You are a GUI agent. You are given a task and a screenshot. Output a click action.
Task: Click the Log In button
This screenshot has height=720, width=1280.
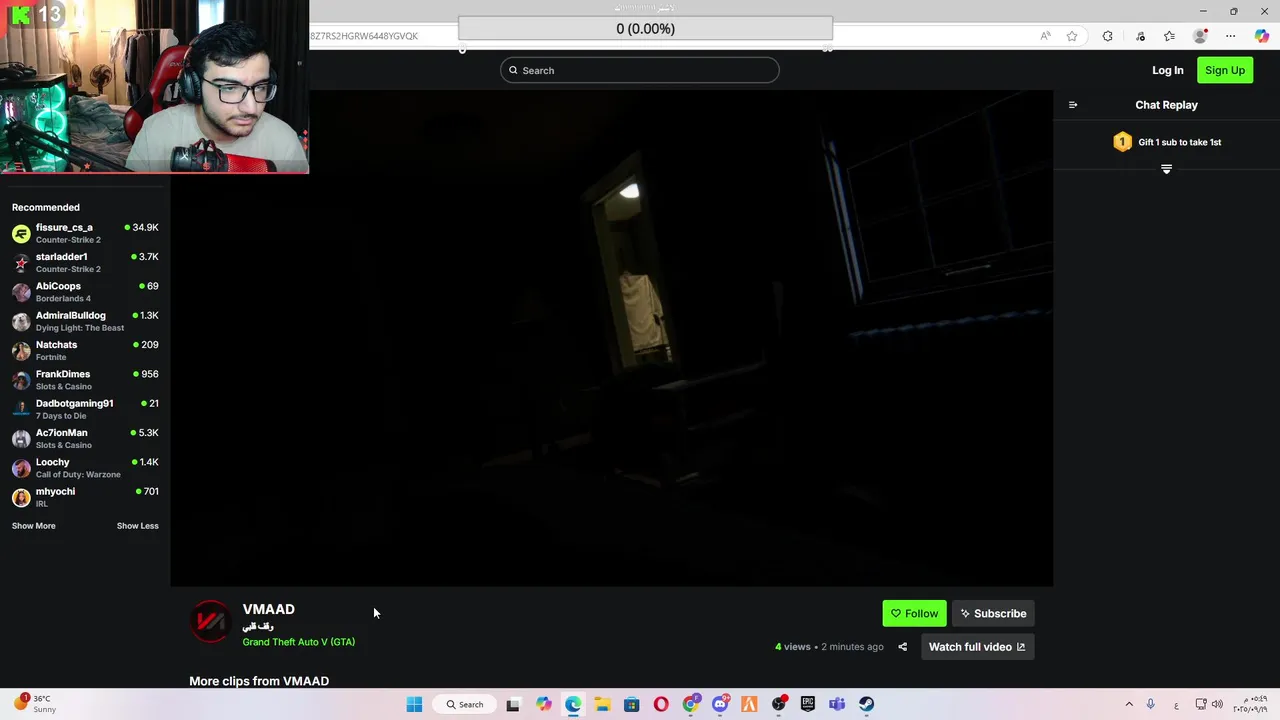pos(1167,70)
